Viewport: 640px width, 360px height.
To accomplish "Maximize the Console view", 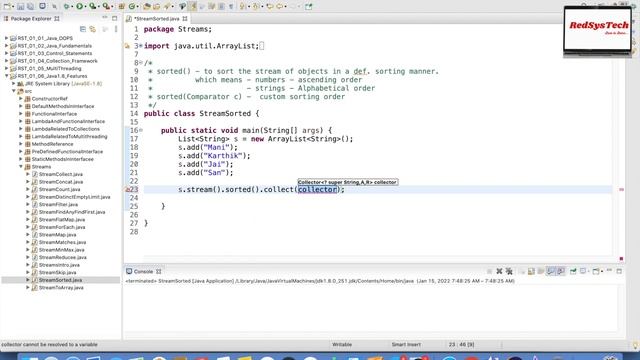I will (x=619, y=271).
